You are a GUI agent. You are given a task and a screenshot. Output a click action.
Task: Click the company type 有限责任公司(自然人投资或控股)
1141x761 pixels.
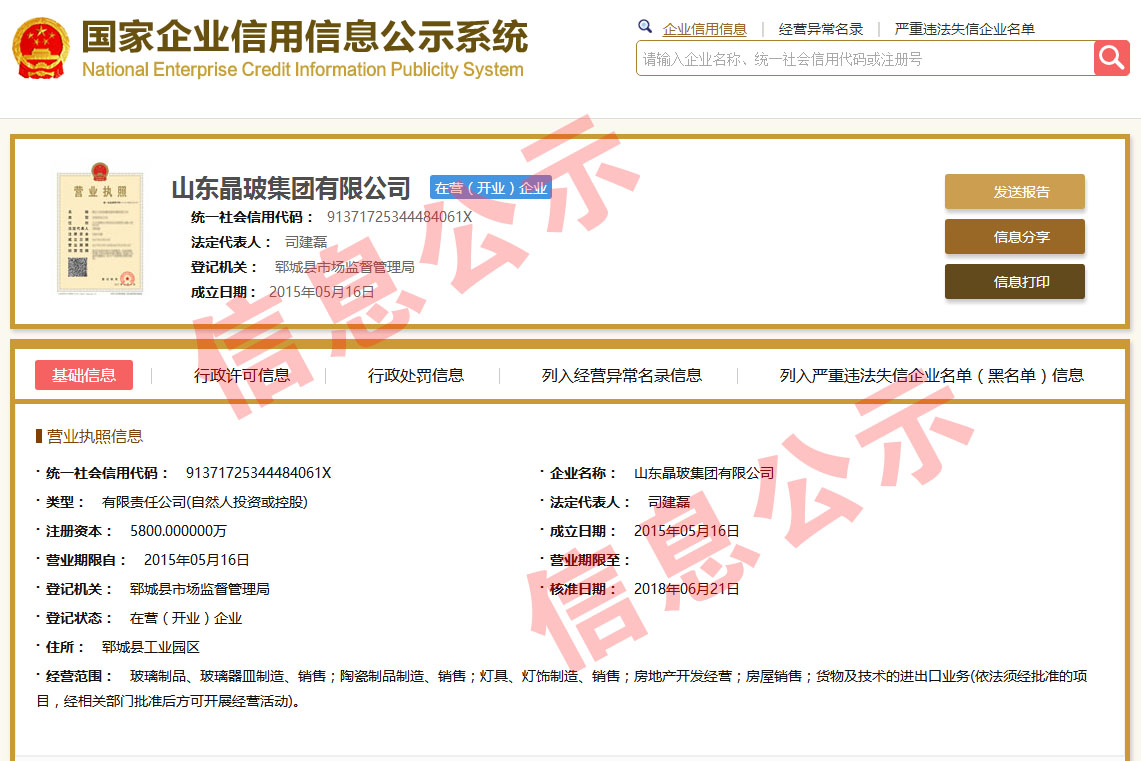point(204,502)
